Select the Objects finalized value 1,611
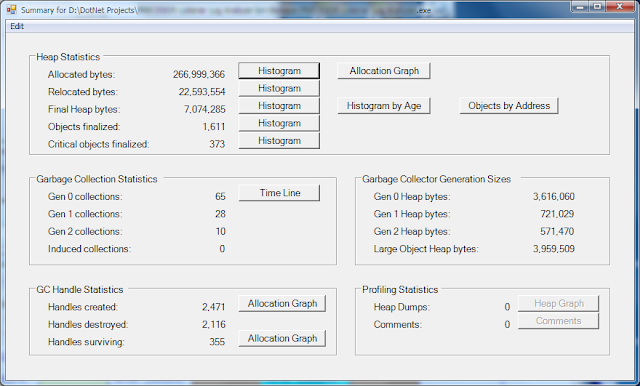 [x=214, y=127]
